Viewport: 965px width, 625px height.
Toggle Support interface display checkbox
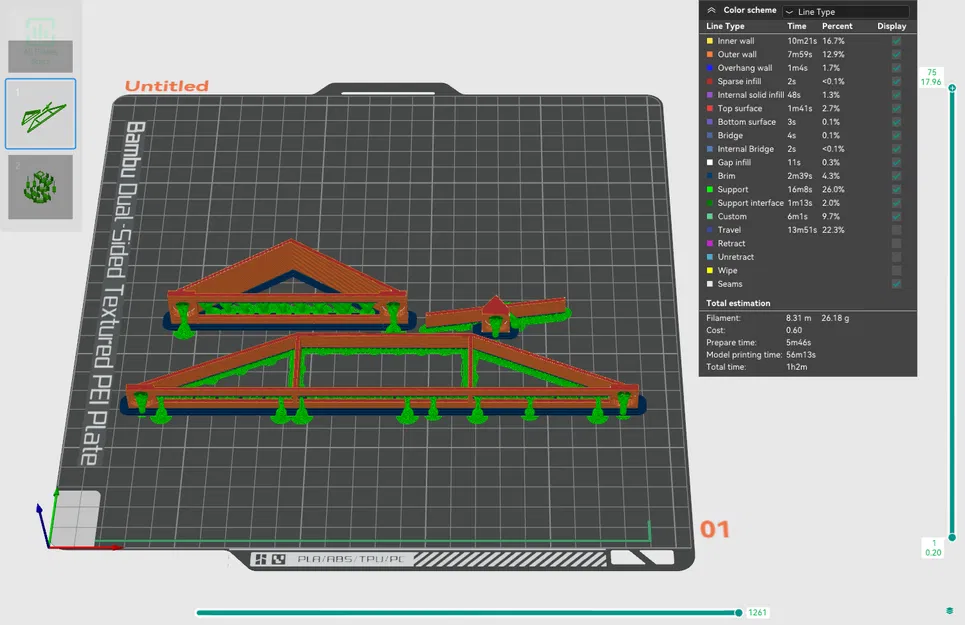897,203
